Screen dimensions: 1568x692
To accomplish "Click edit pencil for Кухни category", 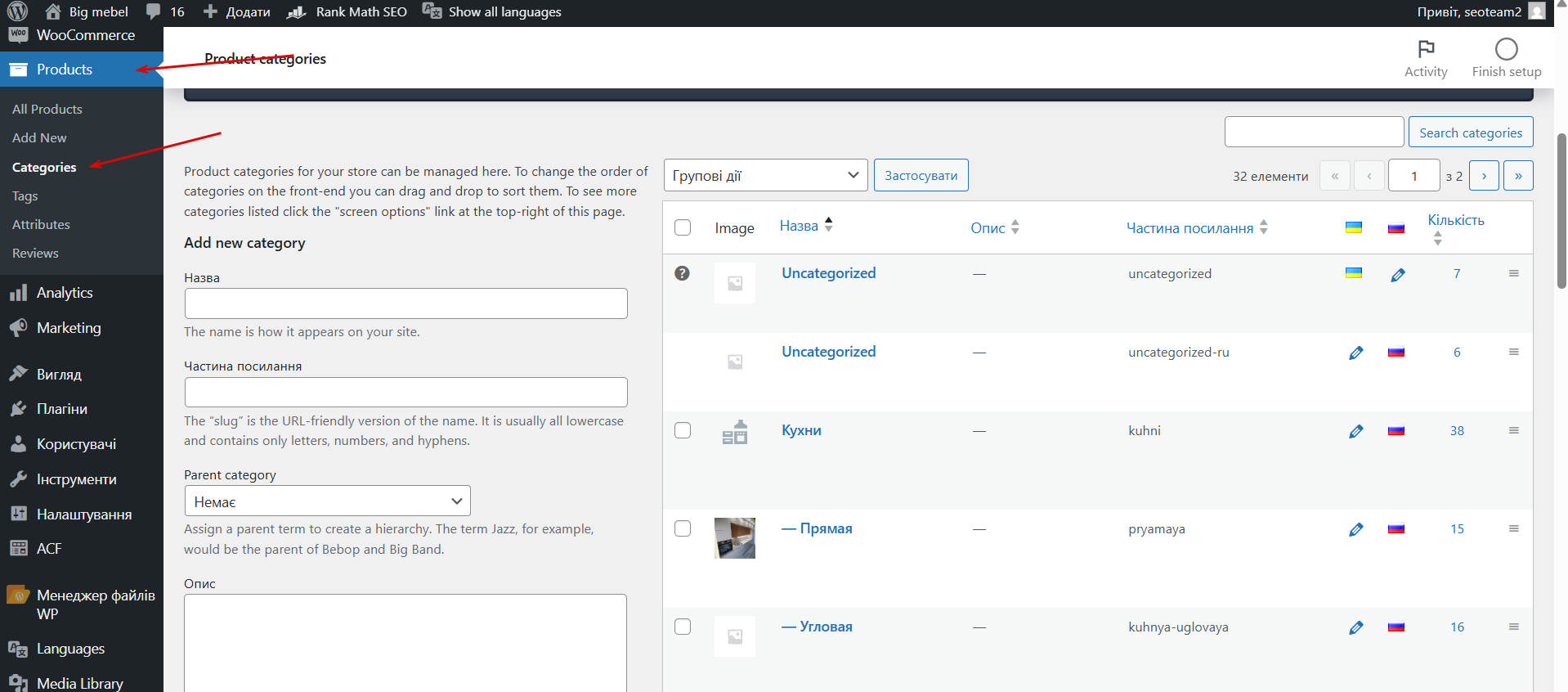I will 1355,431.
